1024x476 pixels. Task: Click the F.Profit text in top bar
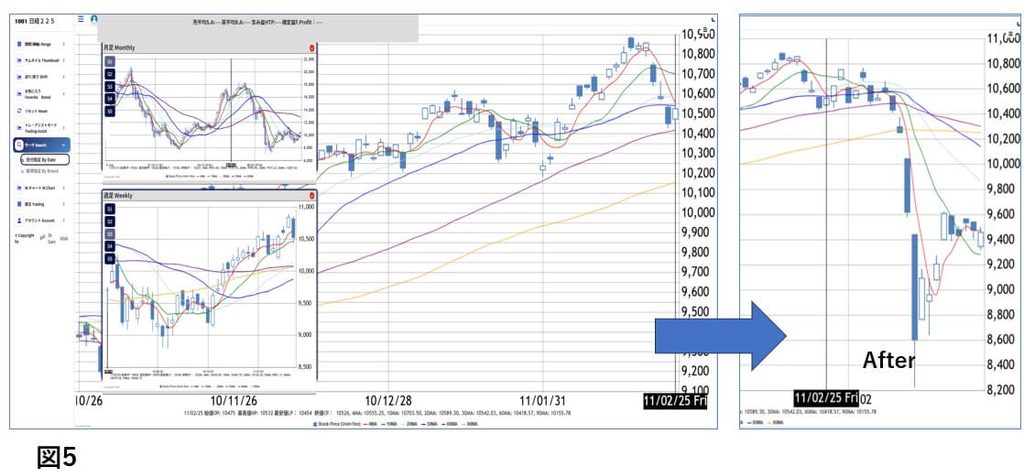pyautogui.click(x=305, y=23)
